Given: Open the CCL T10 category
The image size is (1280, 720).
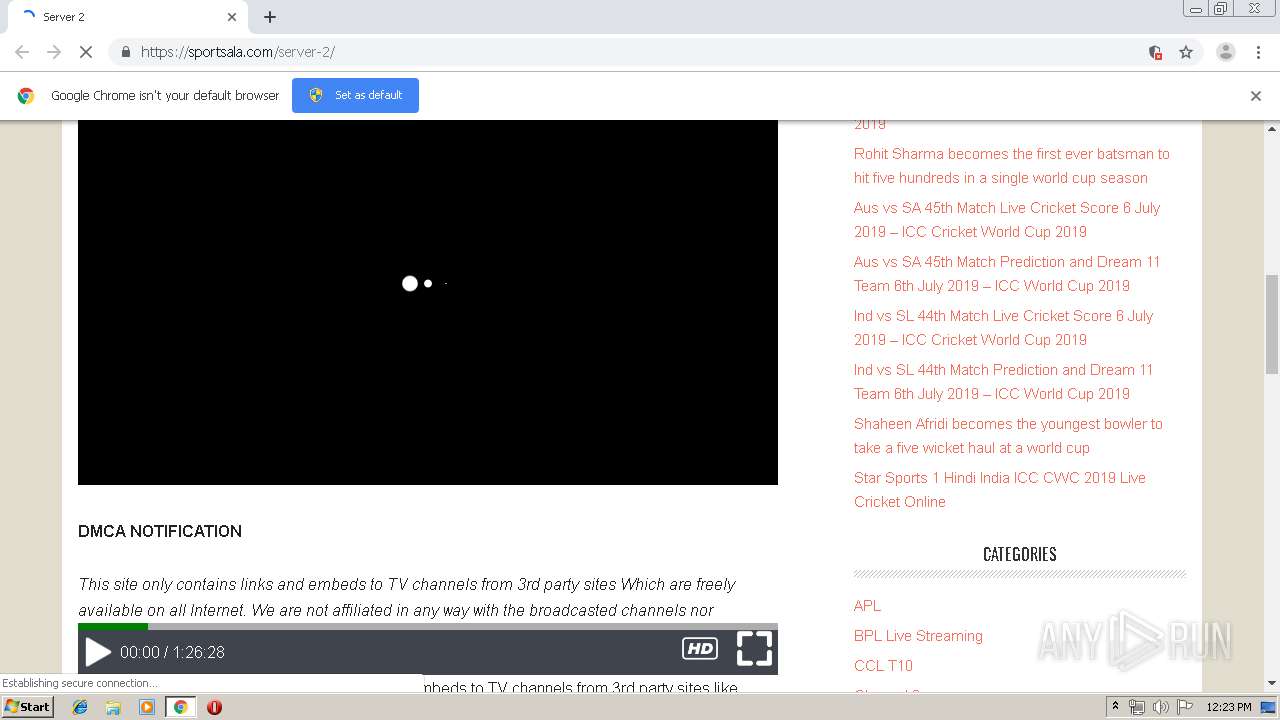Looking at the screenshot, I should [883, 666].
